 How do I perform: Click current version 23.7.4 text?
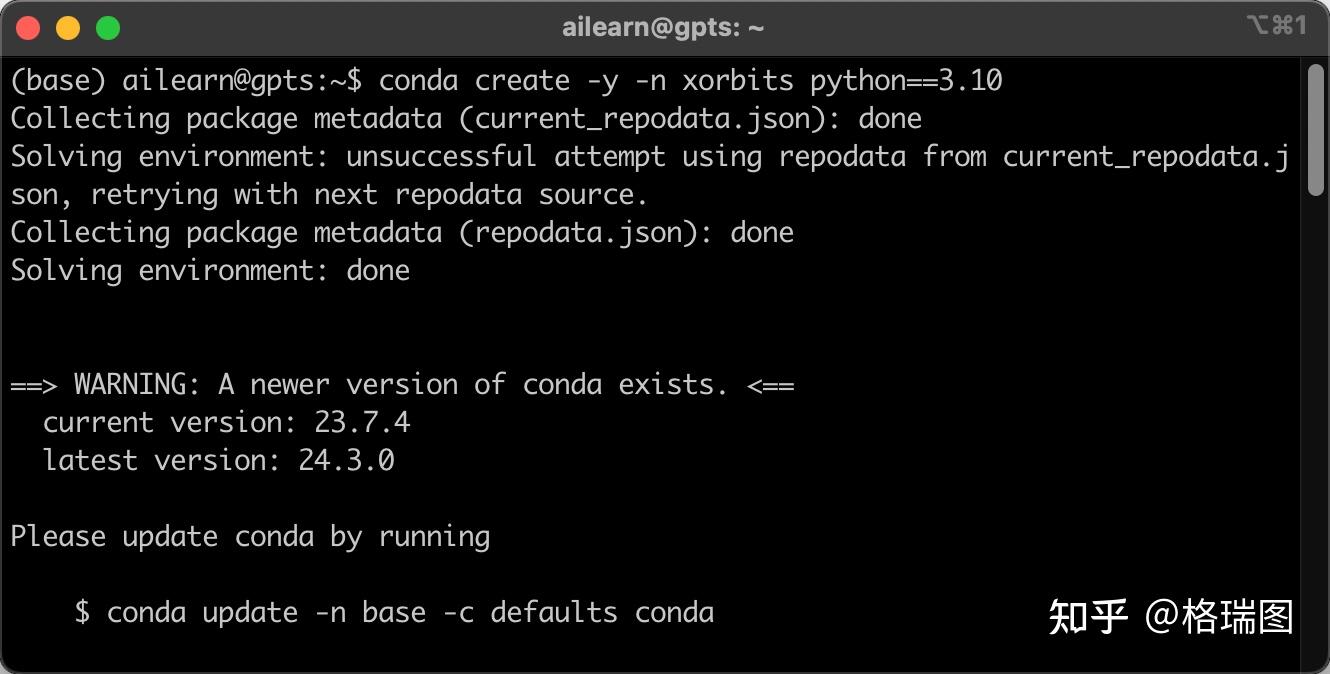coord(226,423)
